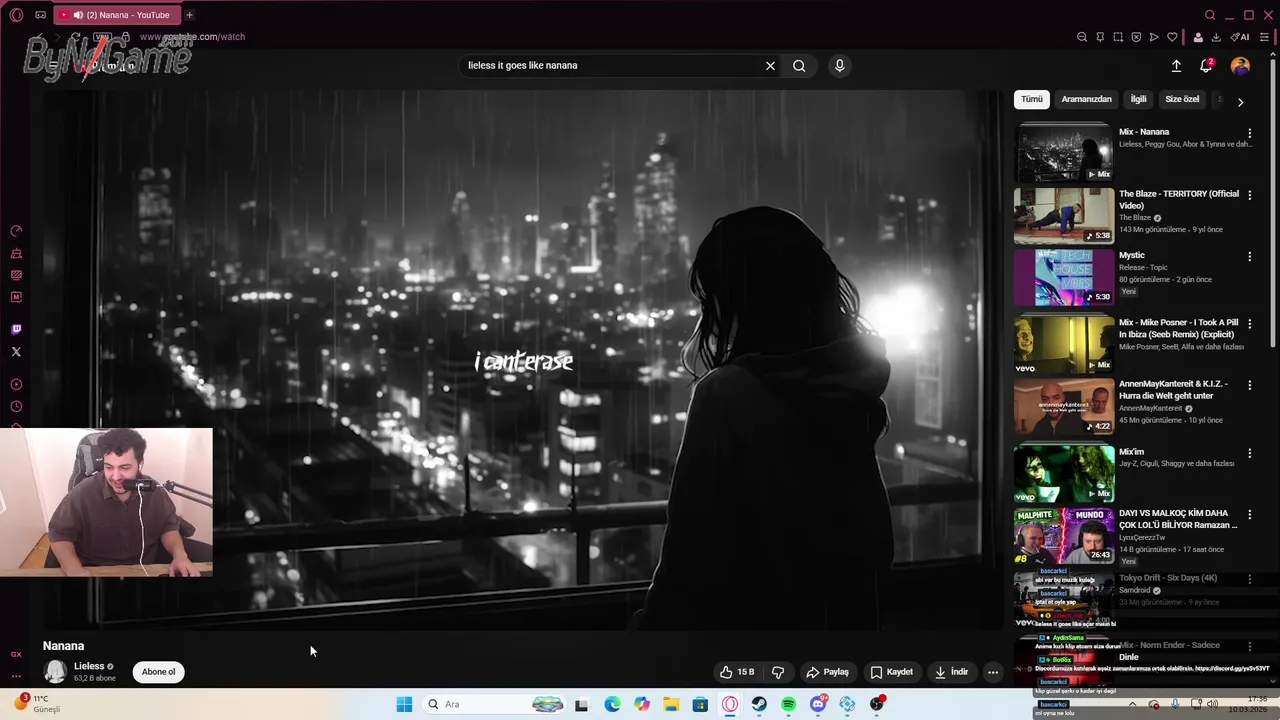Open X (Twitter) in the Opera sidebar
The height and width of the screenshot is (720, 1280).
[16, 351]
